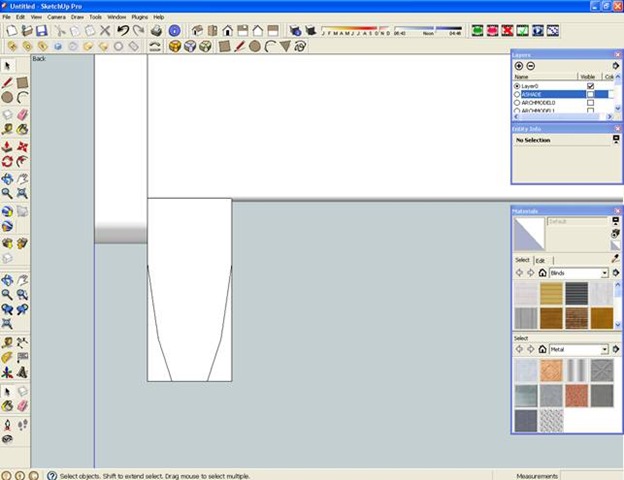Open the Plugins menu

pyautogui.click(x=138, y=17)
